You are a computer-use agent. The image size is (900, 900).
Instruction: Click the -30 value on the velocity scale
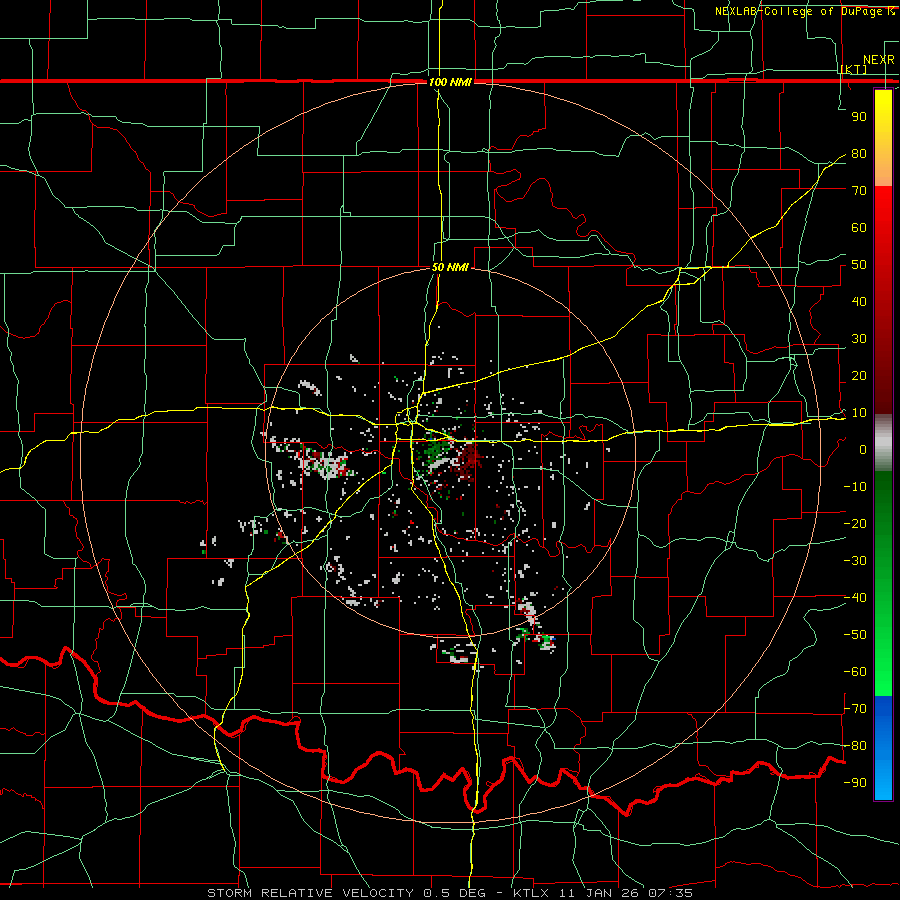coord(855,561)
